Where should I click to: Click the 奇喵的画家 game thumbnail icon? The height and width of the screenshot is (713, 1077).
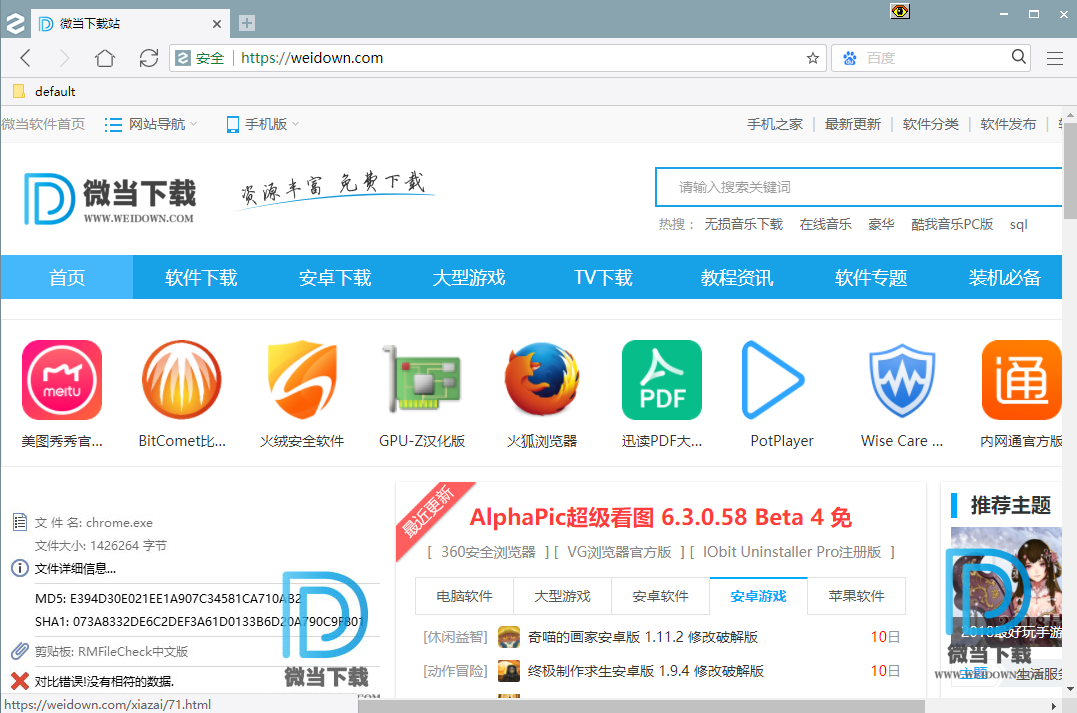509,637
